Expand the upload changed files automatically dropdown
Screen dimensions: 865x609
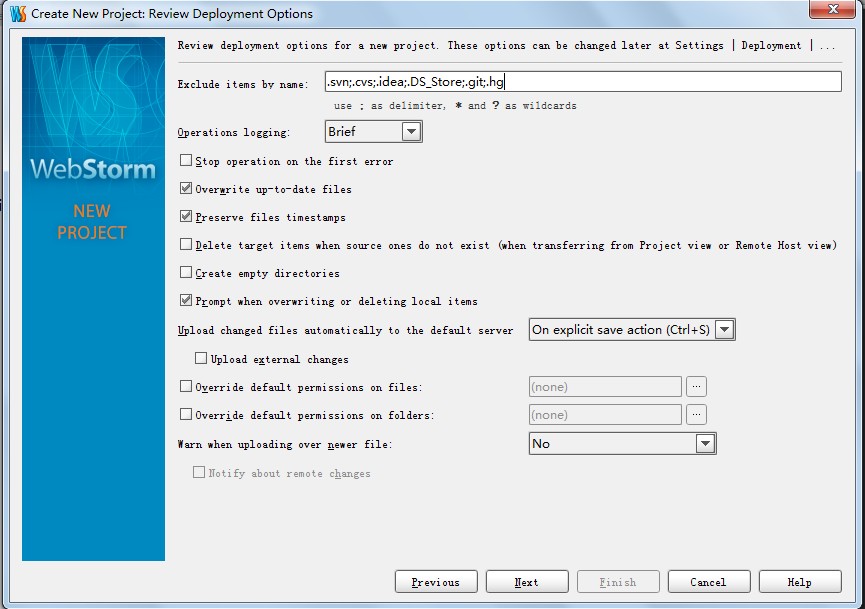pyautogui.click(x=632, y=330)
